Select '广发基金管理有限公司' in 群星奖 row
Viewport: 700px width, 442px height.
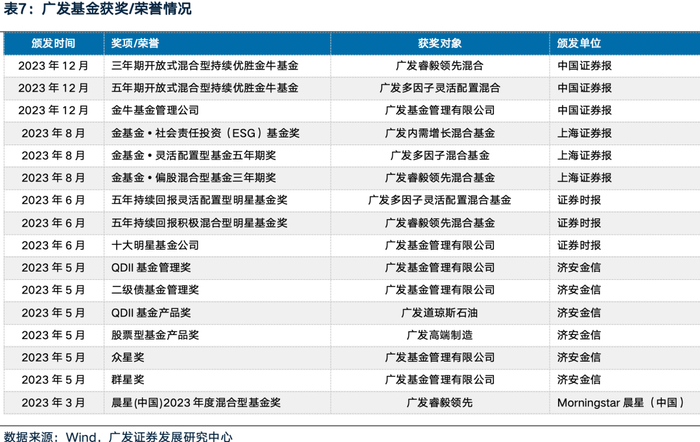coord(440,379)
